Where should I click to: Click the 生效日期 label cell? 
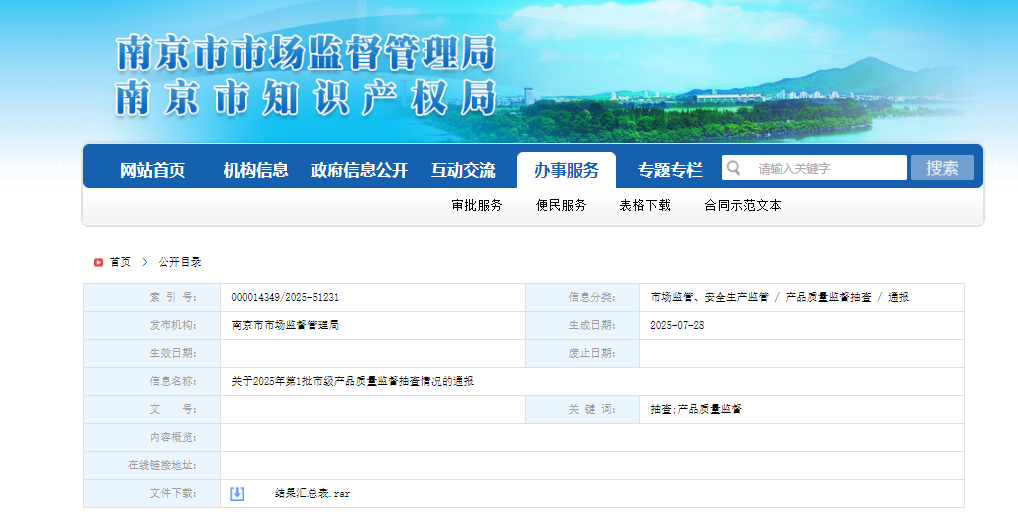[x=152, y=353]
